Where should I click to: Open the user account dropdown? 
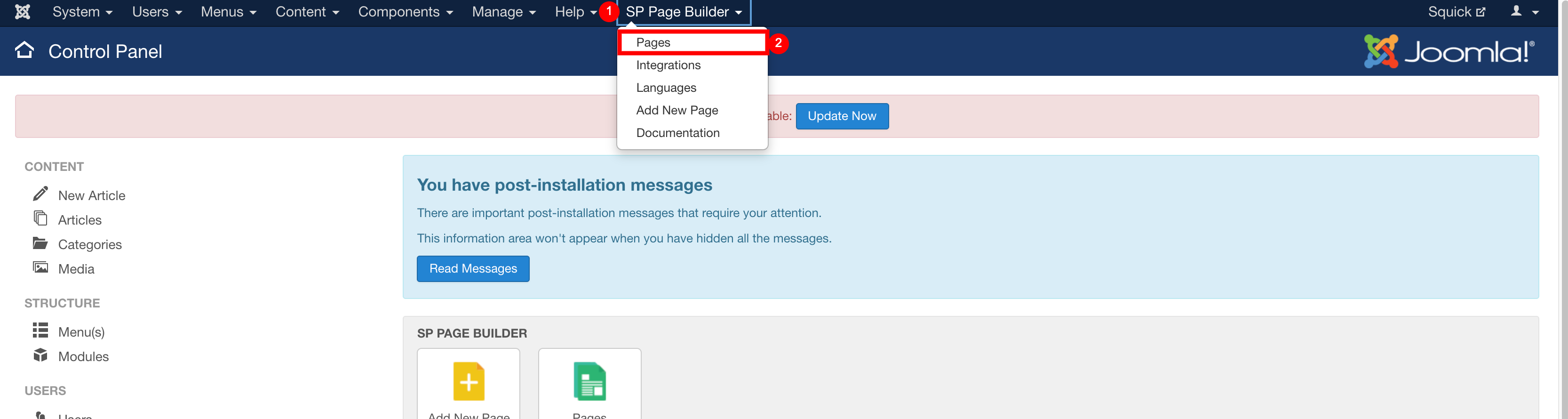click(1525, 12)
